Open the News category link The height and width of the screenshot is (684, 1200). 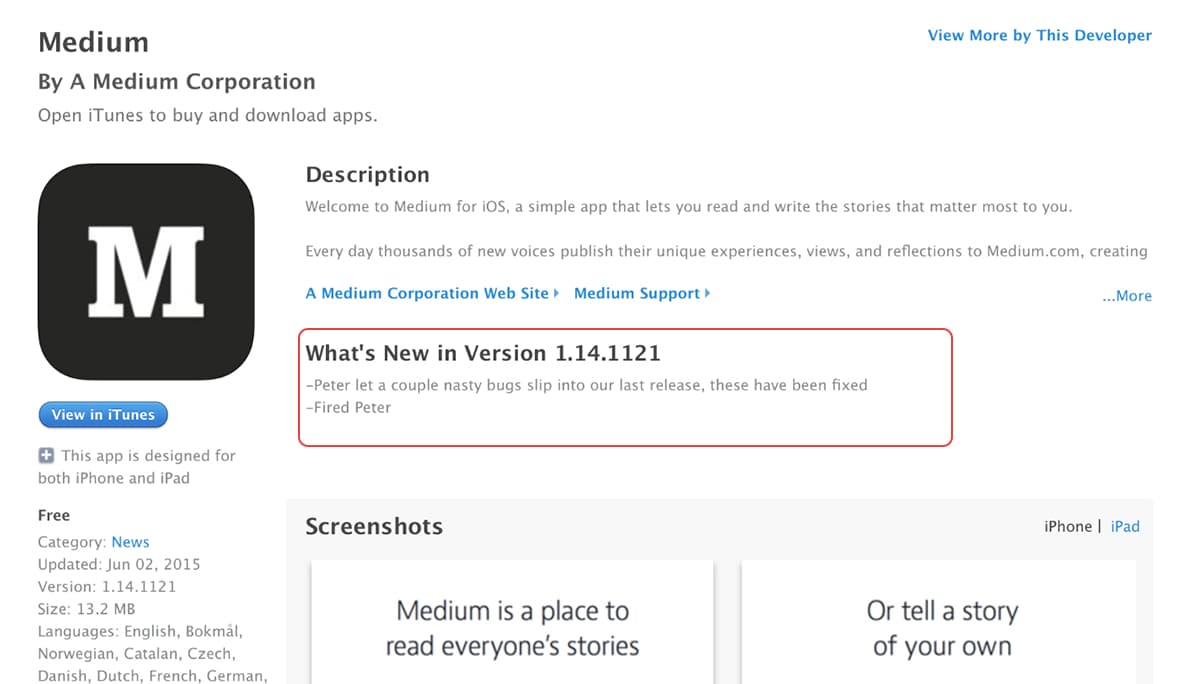pyautogui.click(x=130, y=542)
